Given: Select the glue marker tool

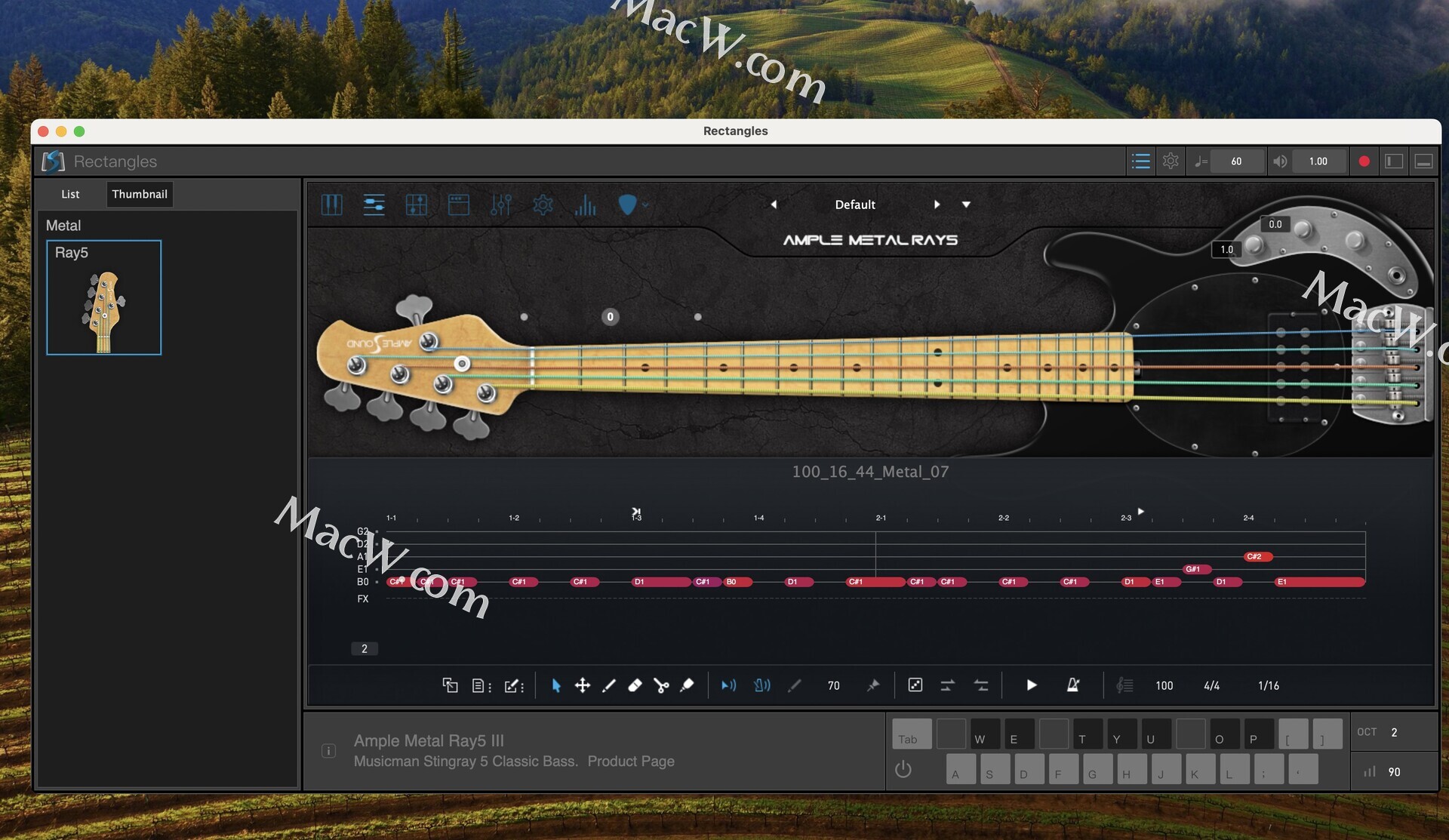Looking at the screenshot, I should tap(687, 685).
